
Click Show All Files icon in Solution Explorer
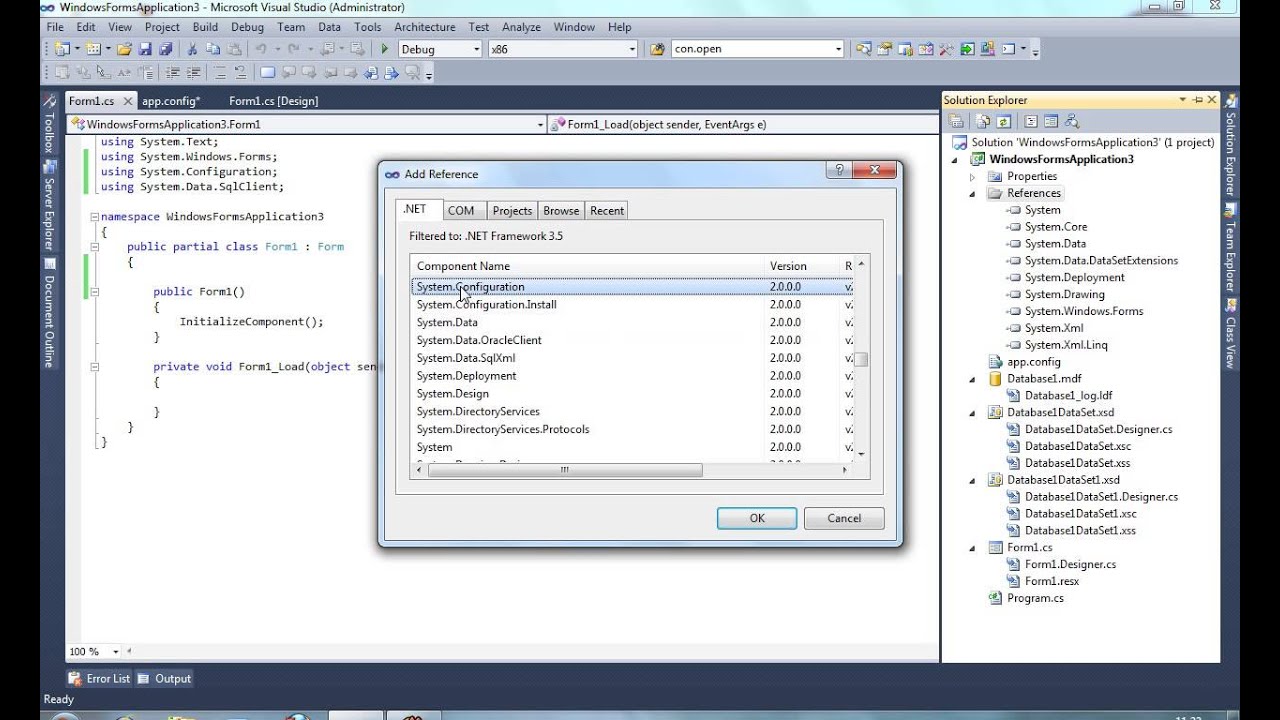[x=983, y=121]
